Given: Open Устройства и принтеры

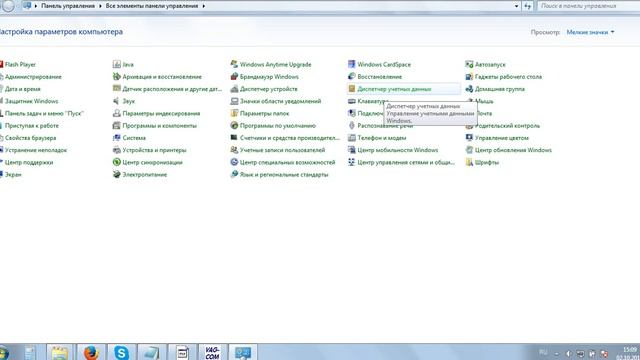Looking at the screenshot, I should point(149,150).
